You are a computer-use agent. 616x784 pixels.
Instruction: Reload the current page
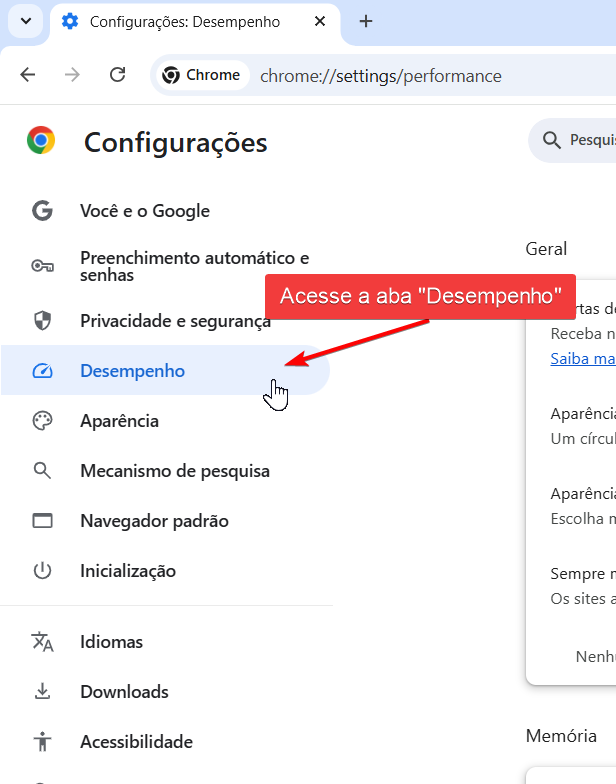click(x=117, y=75)
